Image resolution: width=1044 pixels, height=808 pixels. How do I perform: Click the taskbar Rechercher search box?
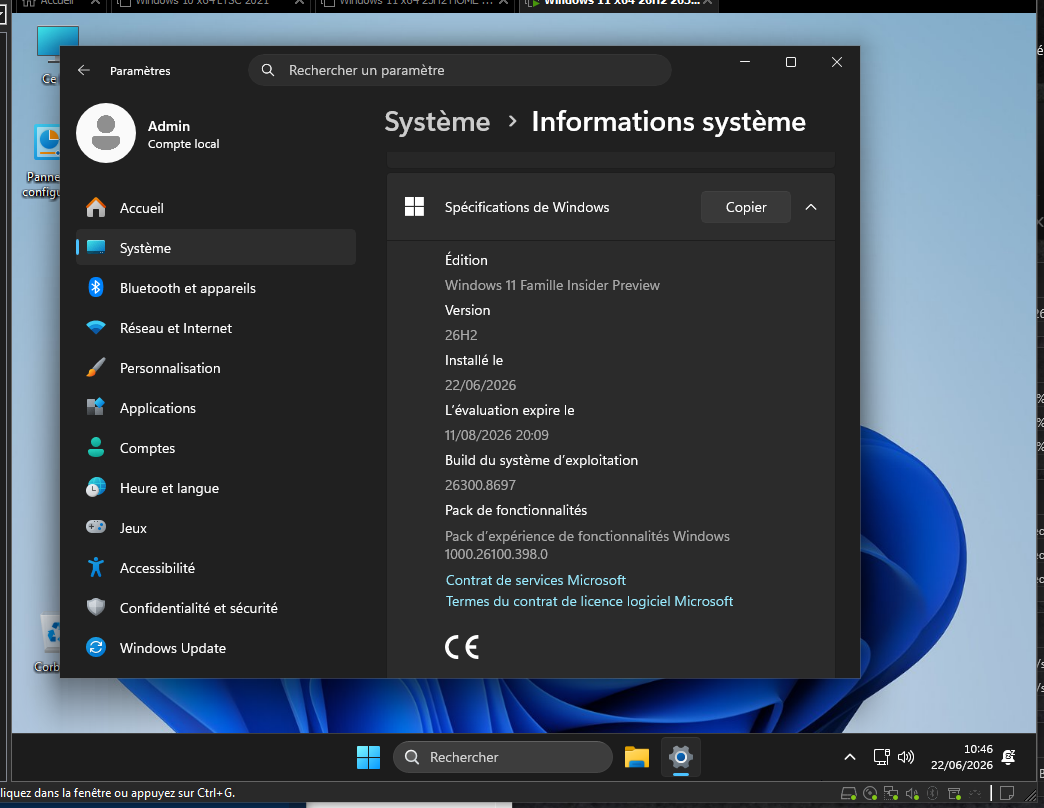coord(503,757)
